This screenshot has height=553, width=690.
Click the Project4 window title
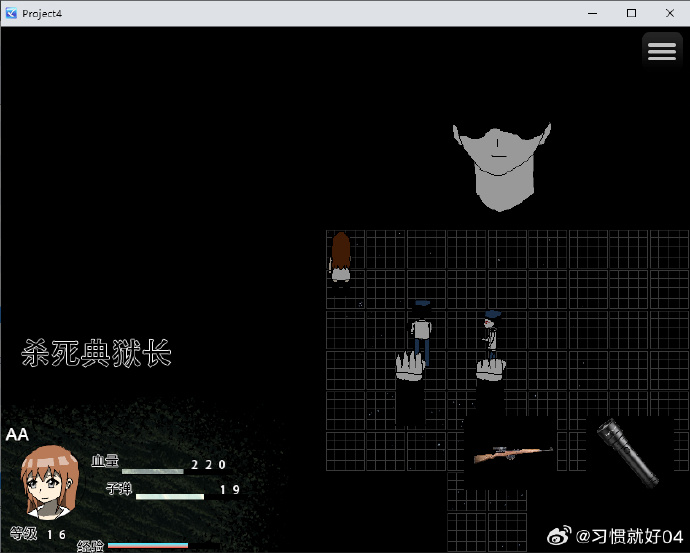click(42, 14)
